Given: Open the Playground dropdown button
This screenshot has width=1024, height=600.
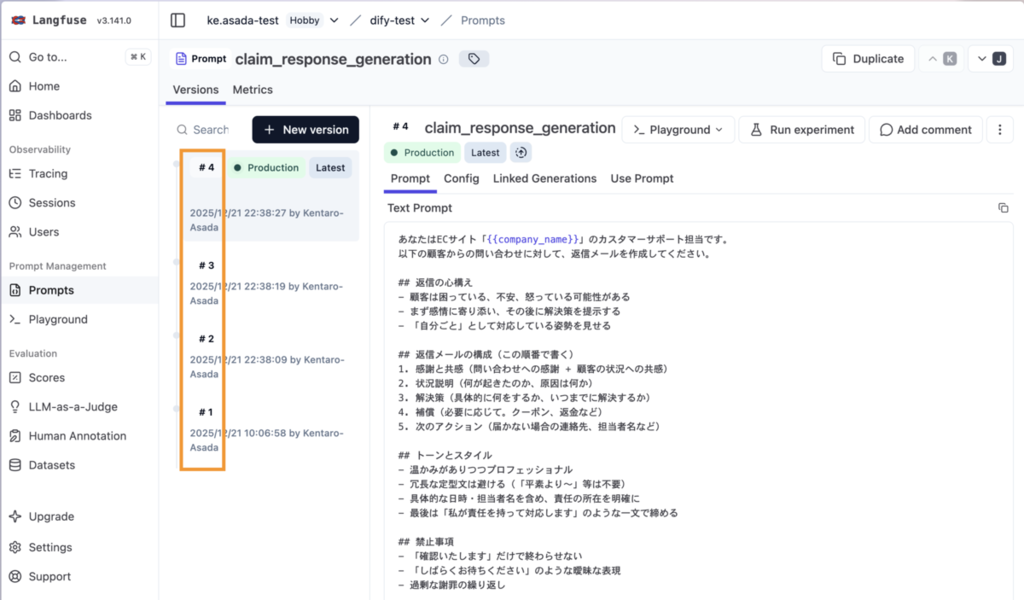Looking at the screenshot, I should (678, 129).
